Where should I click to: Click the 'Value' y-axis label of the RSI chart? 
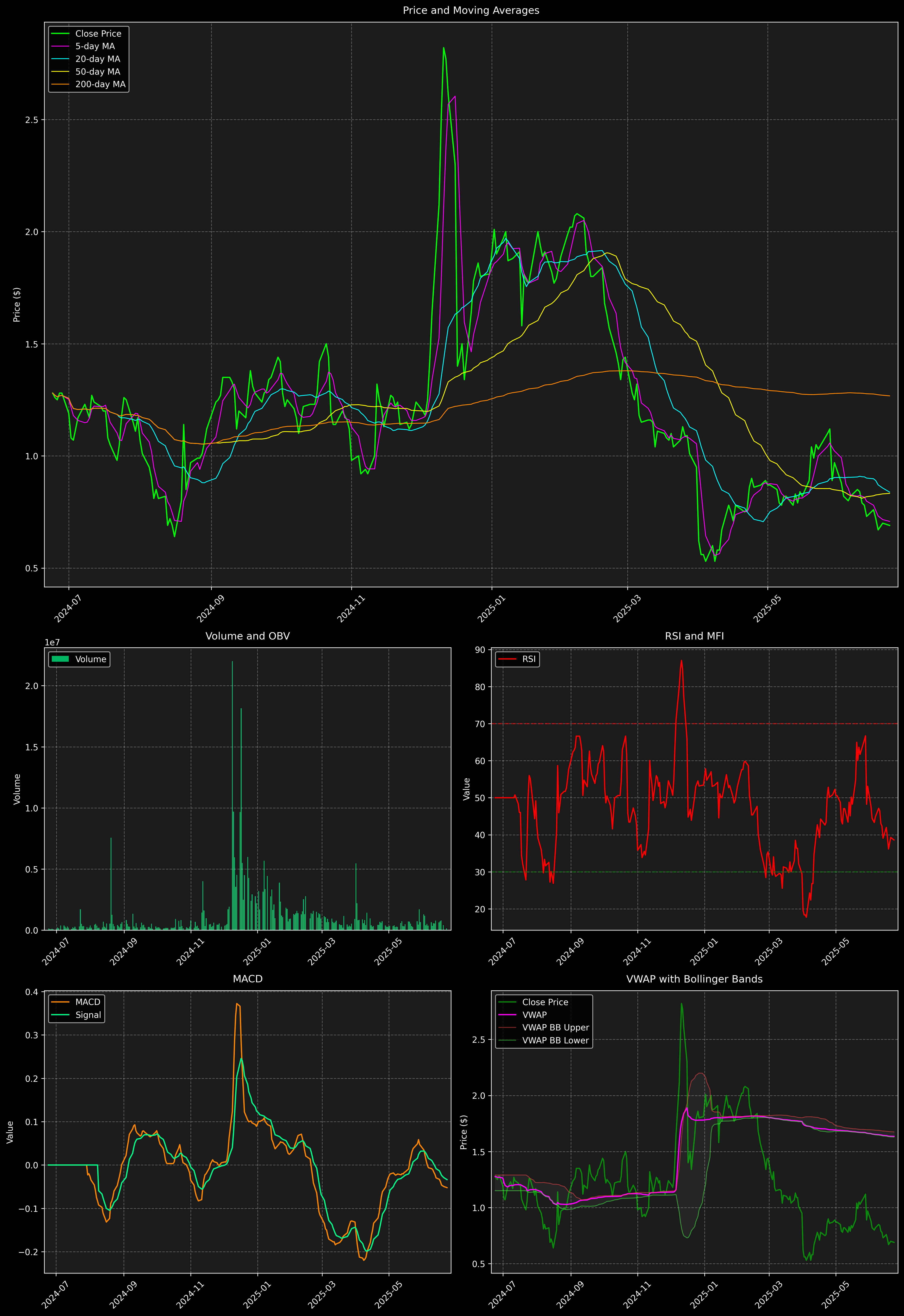[x=467, y=789]
